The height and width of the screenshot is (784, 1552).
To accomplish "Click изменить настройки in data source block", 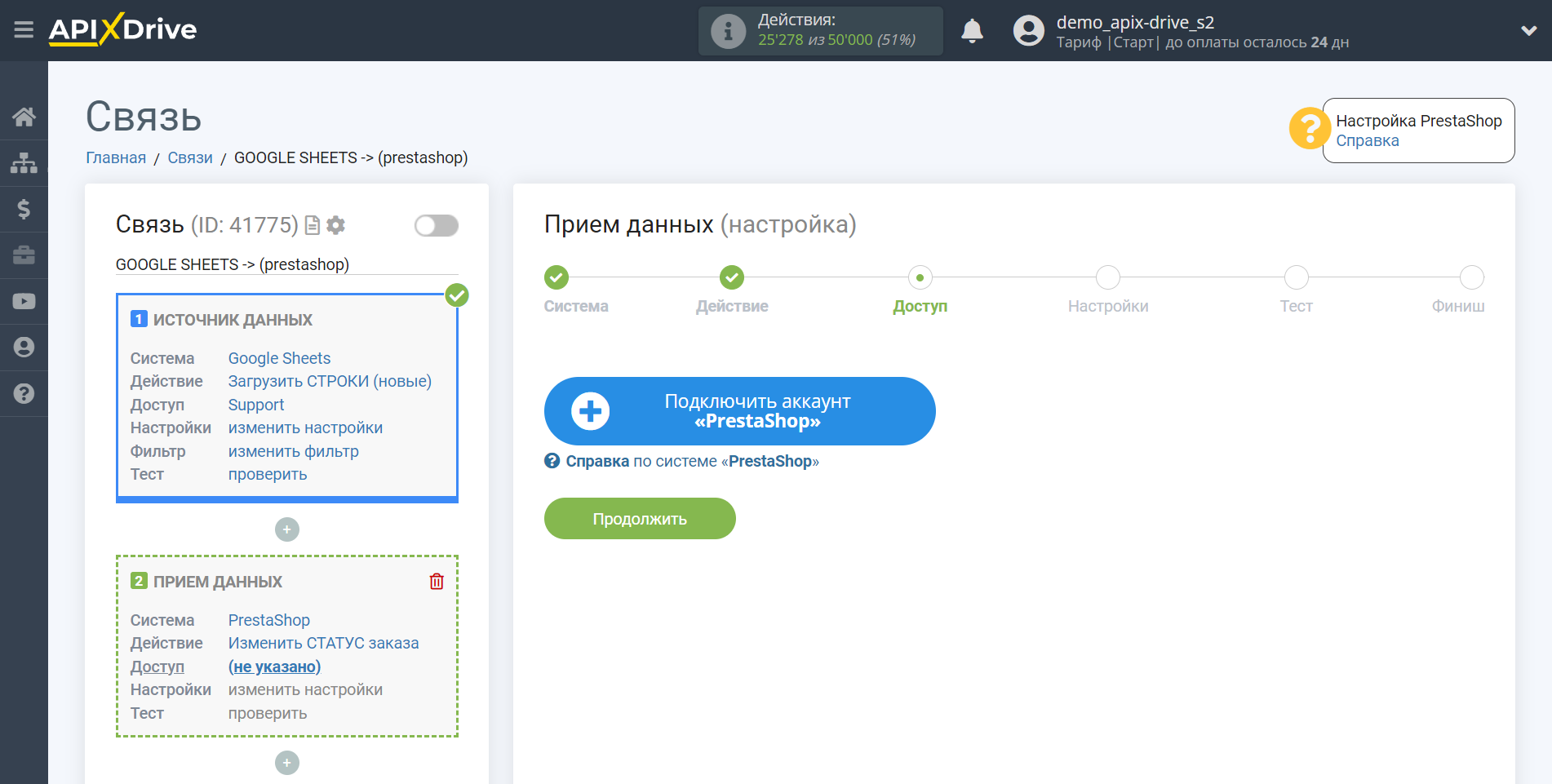I will click(305, 427).
